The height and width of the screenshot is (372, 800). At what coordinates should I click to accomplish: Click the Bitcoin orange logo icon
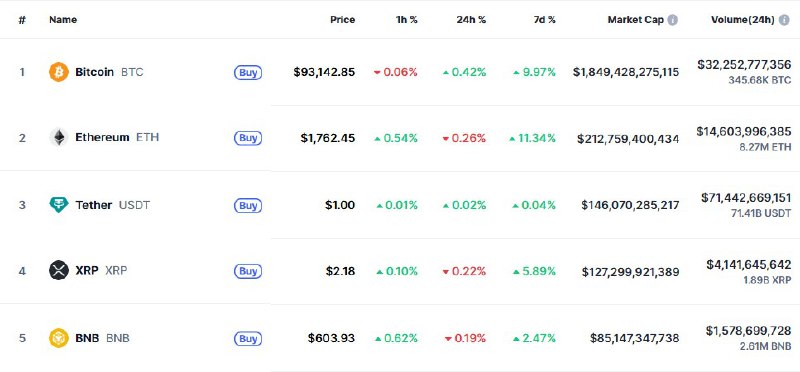pyautogui.click(x=59, y=72)
